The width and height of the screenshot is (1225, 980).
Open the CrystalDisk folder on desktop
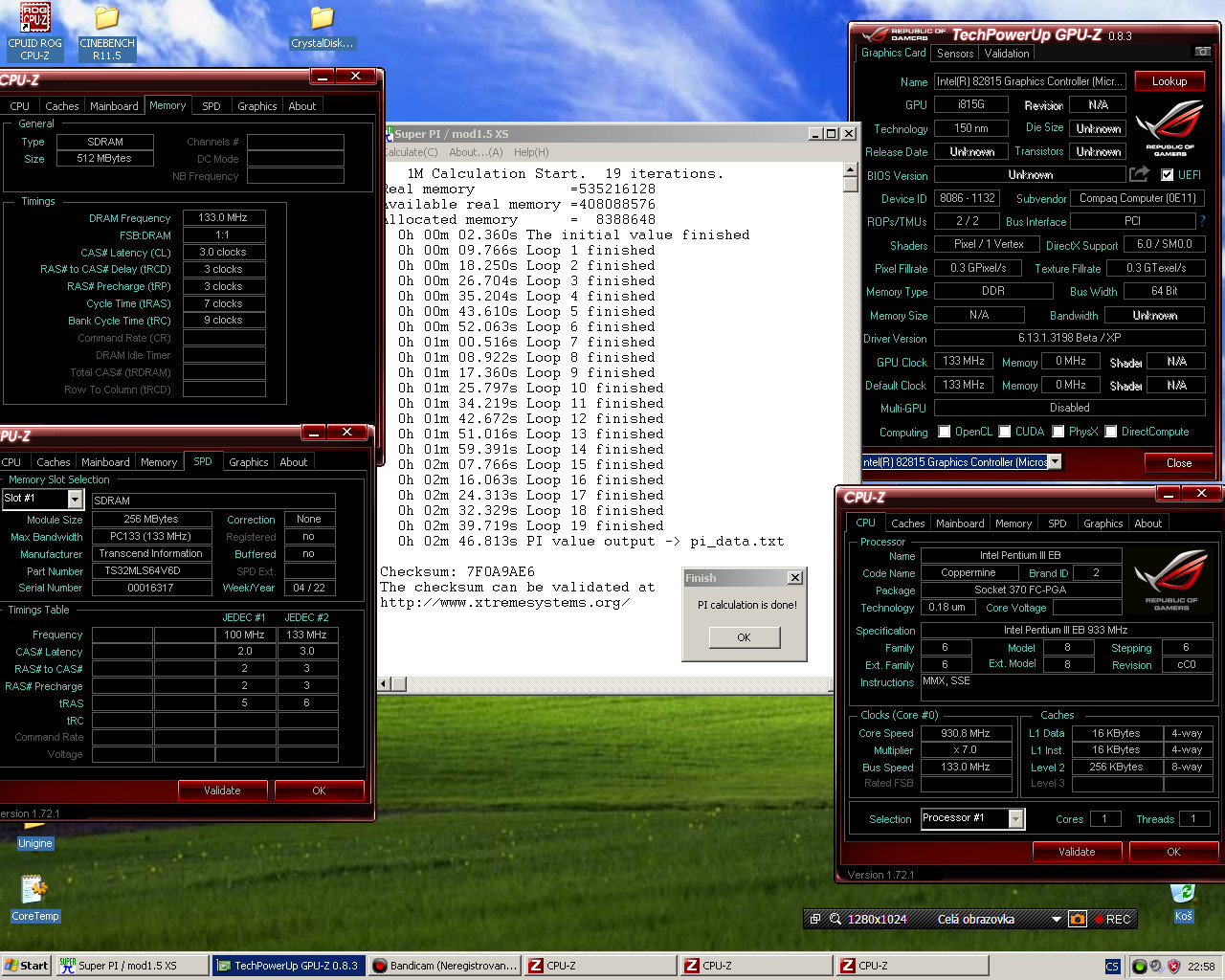point(323,27)
